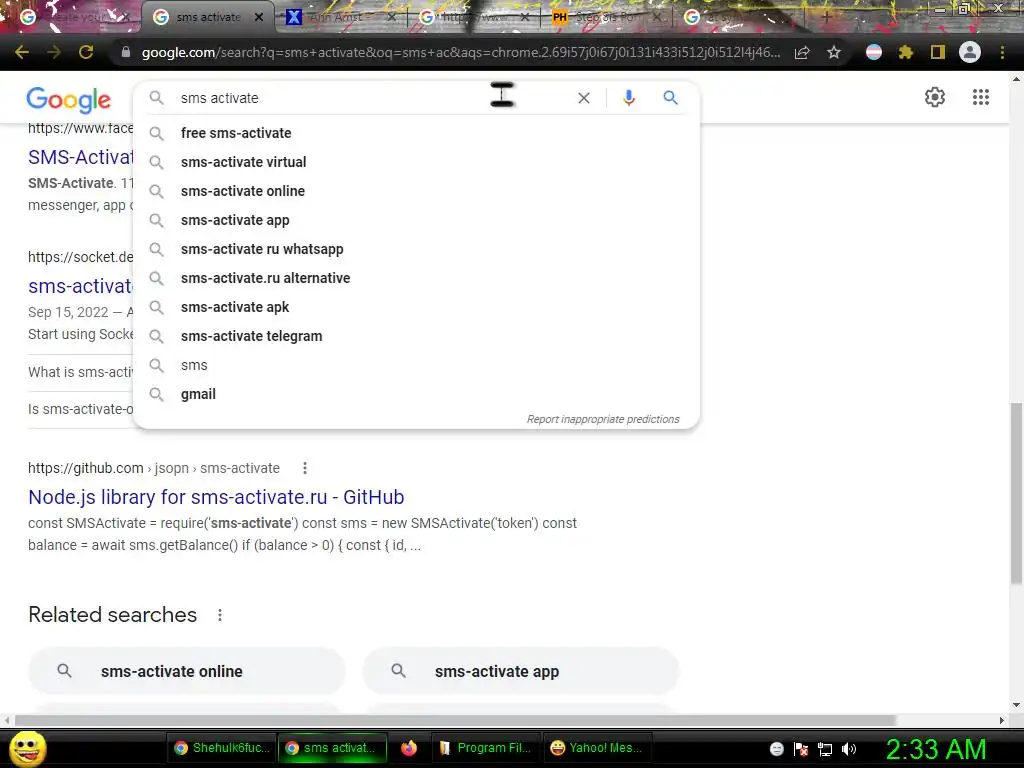
Task: Click the flag alert tray icon
Action: [x=801, y=749]
